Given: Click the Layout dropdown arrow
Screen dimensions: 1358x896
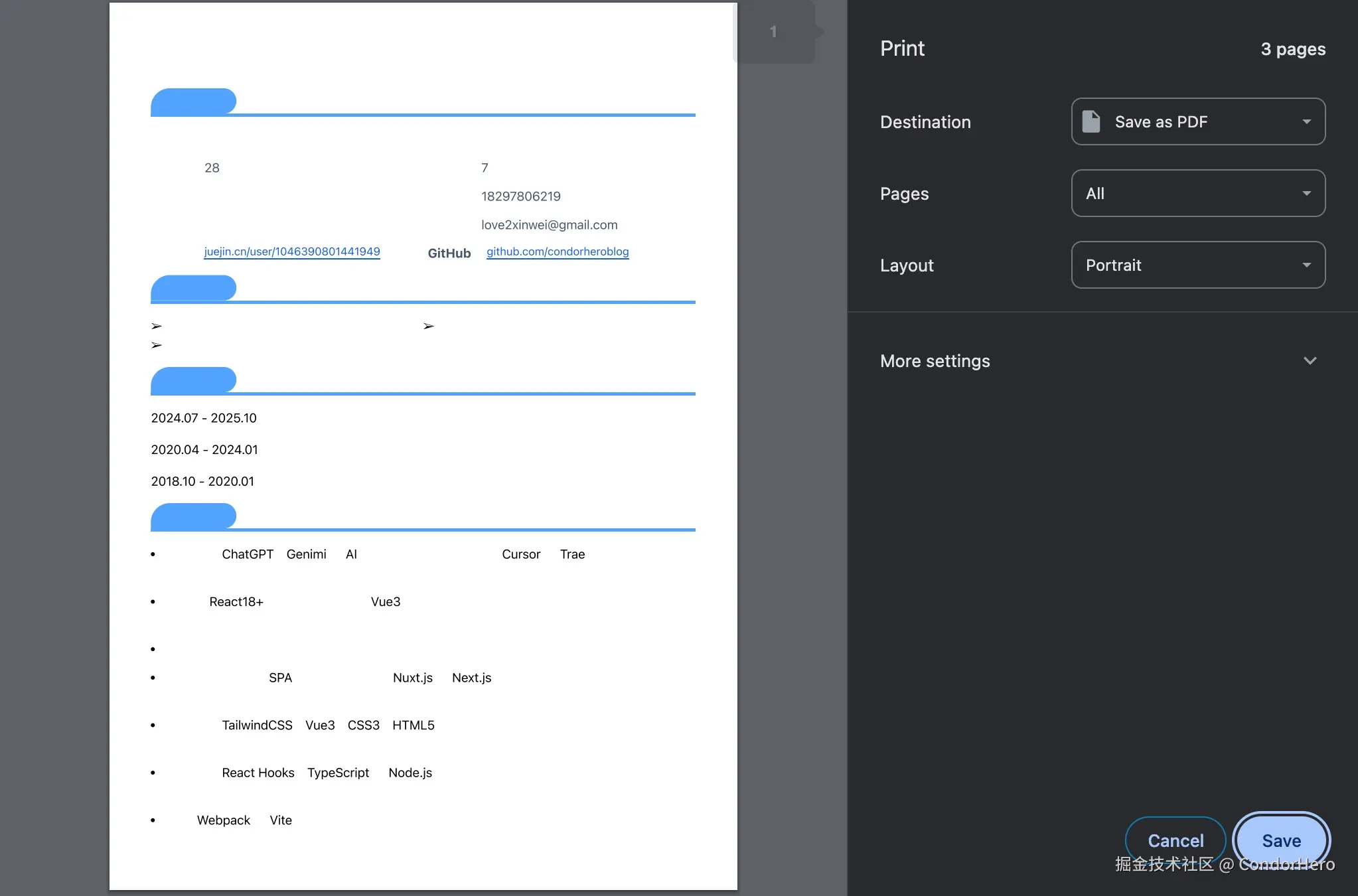Looking at the screenshot, I should (1306, 265).
